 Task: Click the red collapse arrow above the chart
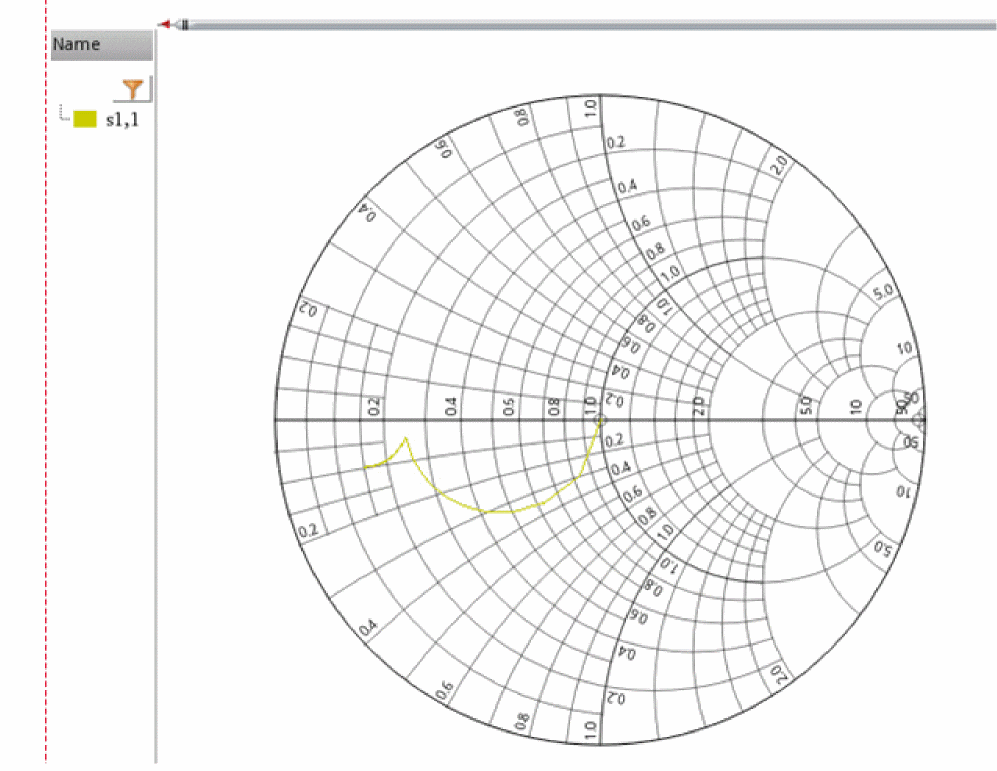coord(164,24)
